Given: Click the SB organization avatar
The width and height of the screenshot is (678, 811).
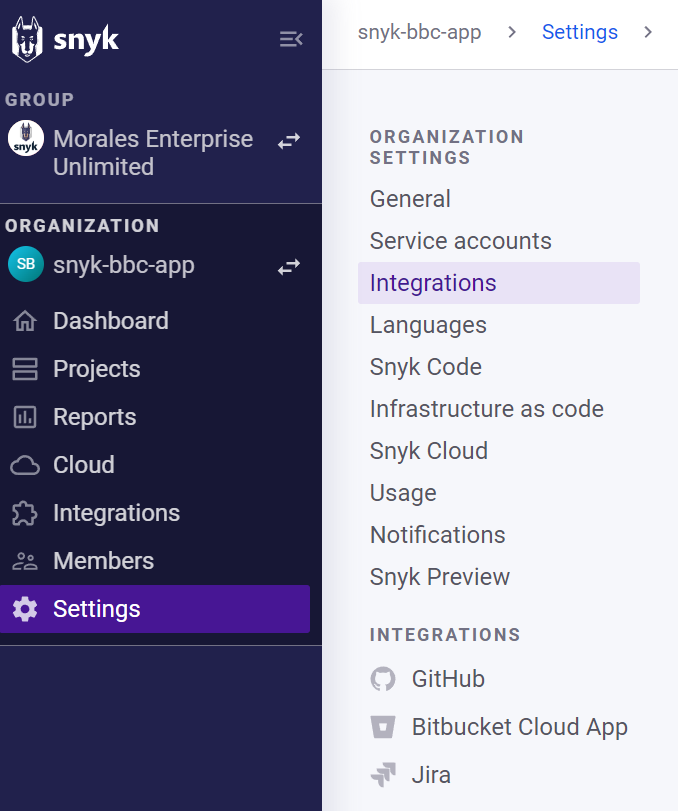Looking at the screenshot, I should tap(26, 264).
